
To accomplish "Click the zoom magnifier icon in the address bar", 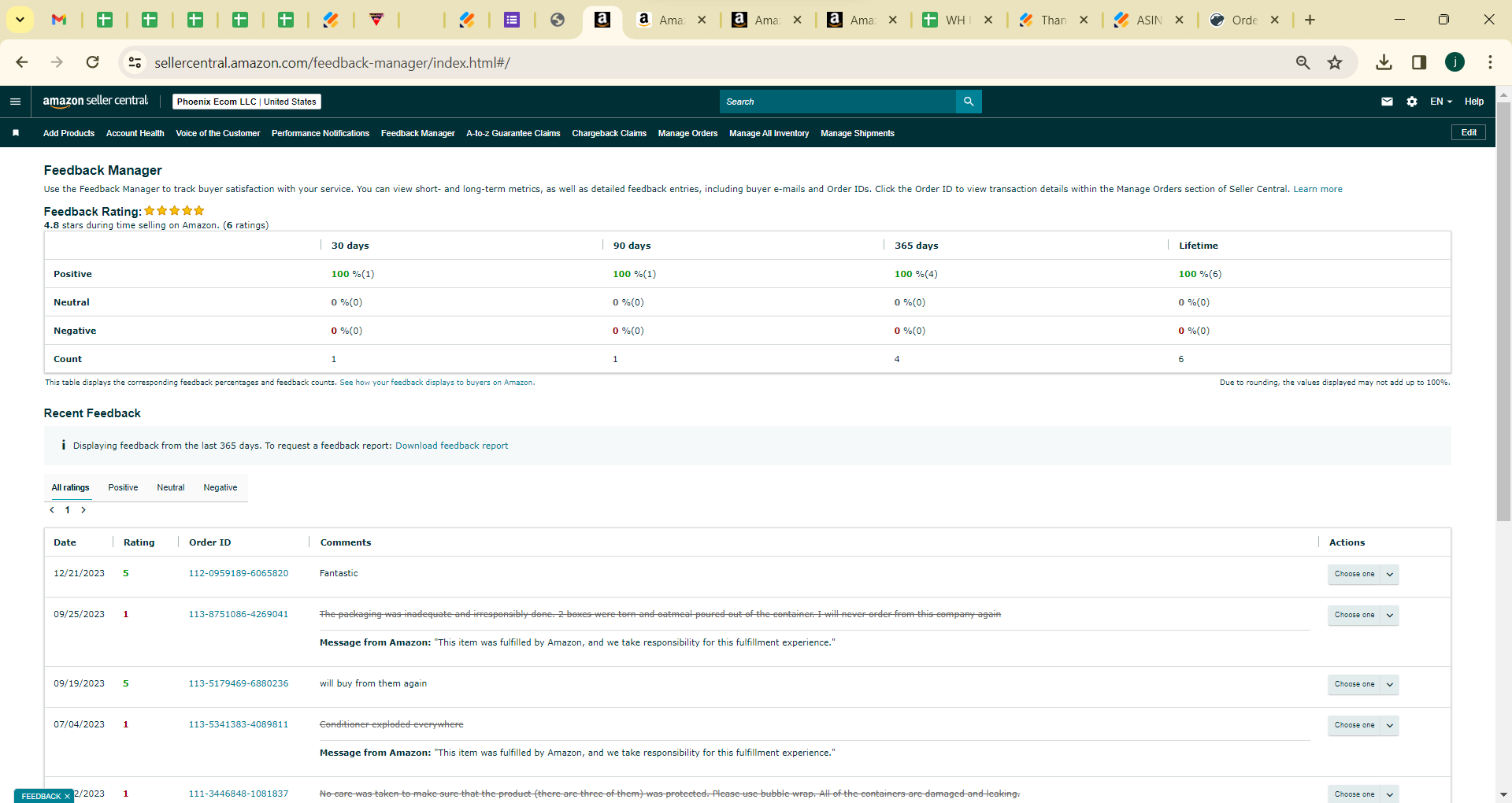I will coord(1303,62).
